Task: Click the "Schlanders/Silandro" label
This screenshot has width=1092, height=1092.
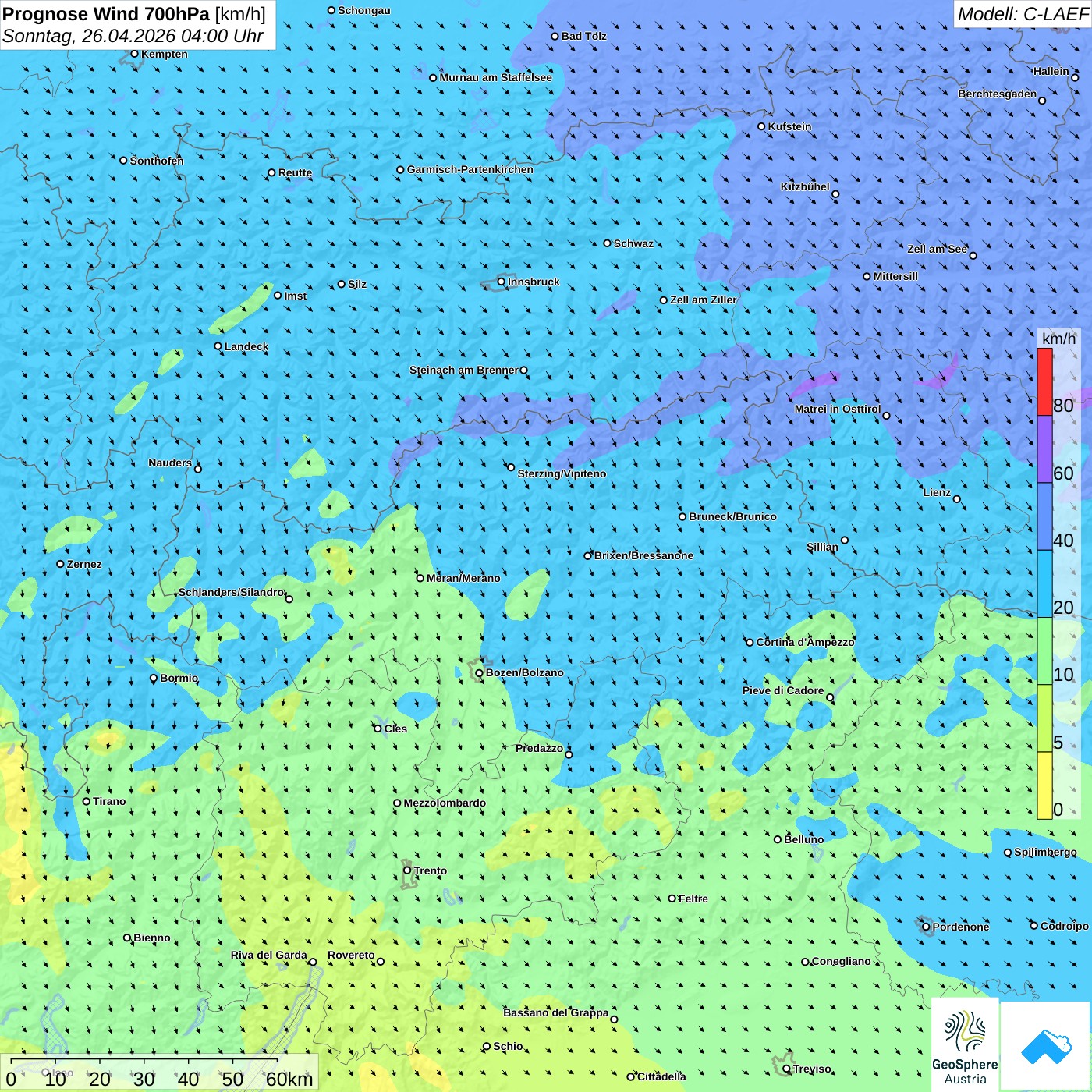Action: [231, 592]
